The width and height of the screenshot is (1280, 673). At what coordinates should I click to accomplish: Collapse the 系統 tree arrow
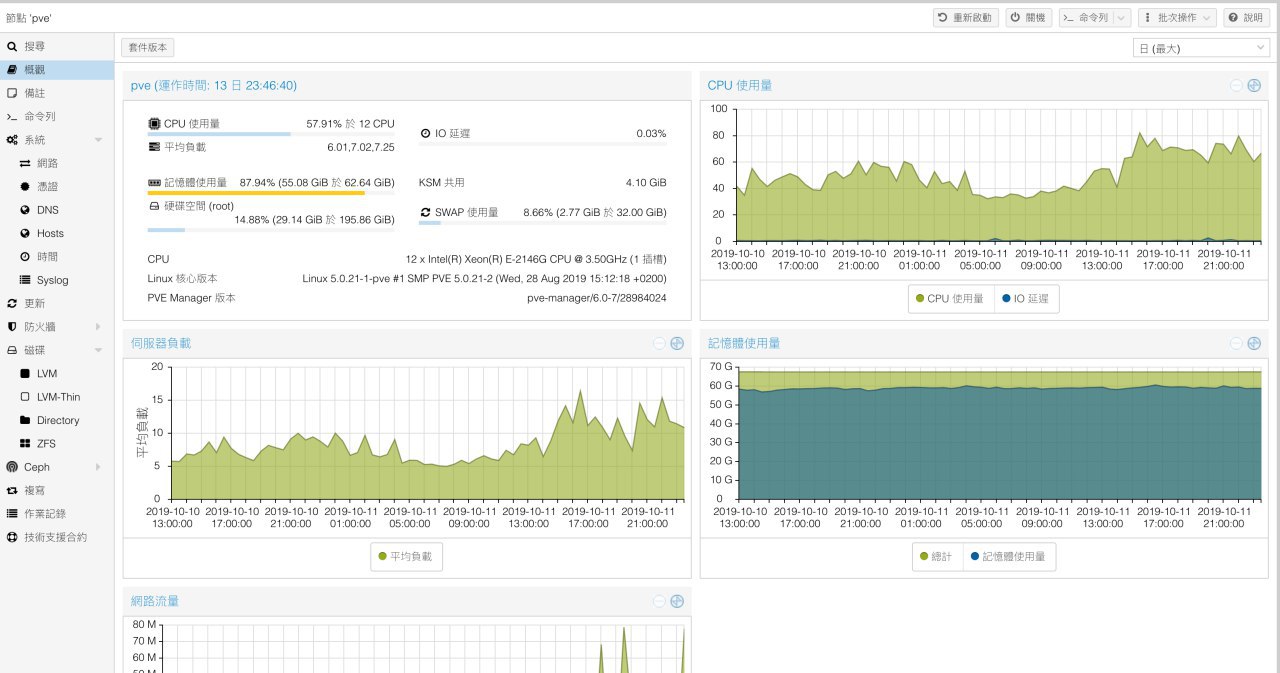tap(98, 140)
